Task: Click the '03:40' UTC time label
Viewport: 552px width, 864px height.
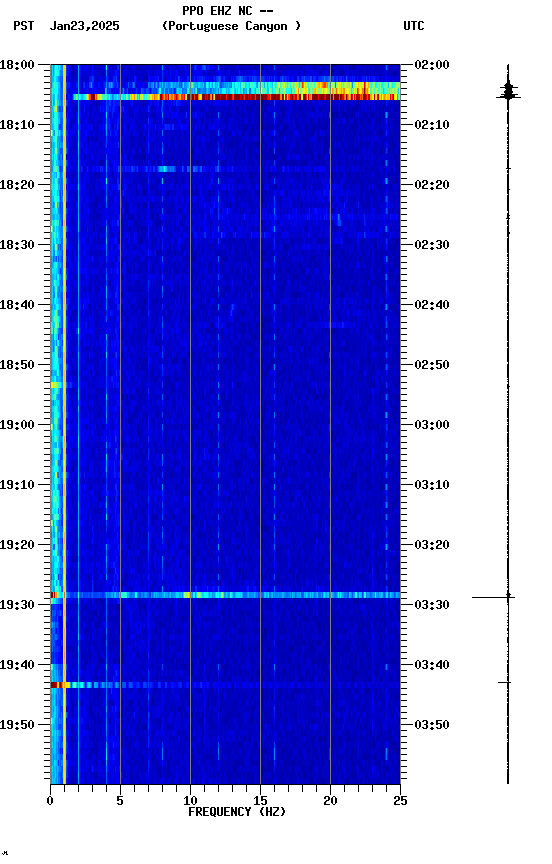Action: [432, 665]
